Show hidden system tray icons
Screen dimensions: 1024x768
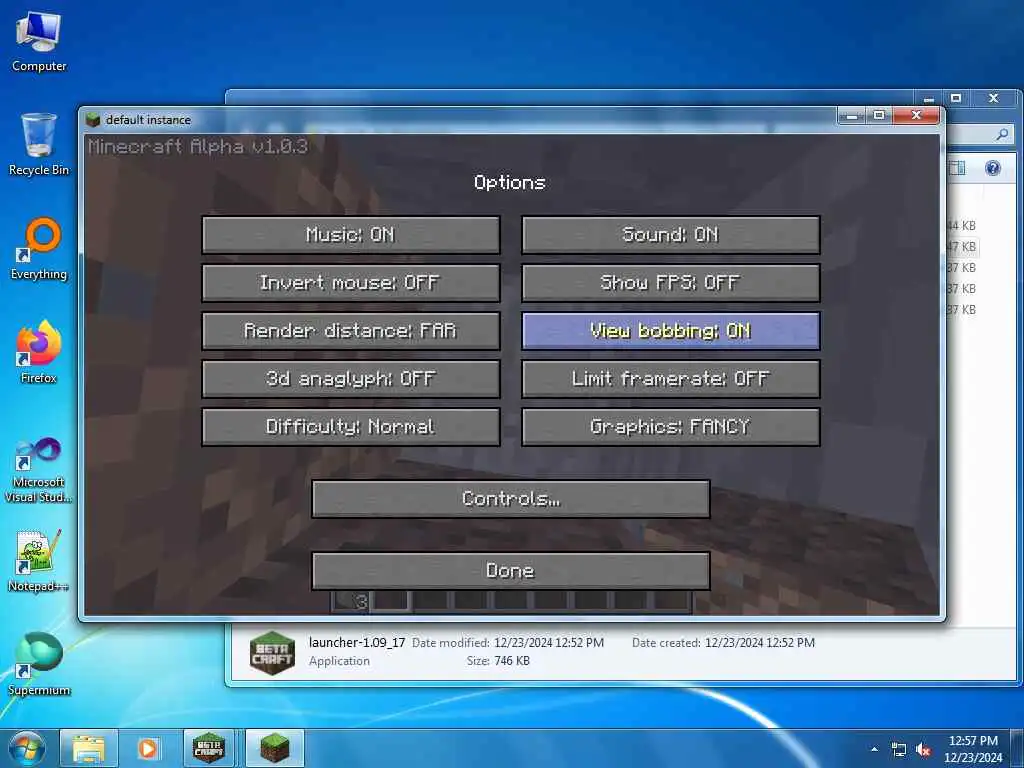(874, 749)
